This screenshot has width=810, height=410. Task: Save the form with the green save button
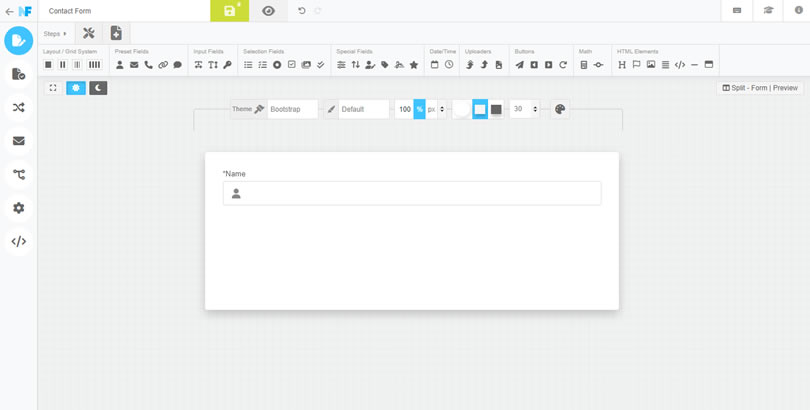[229, 11]
